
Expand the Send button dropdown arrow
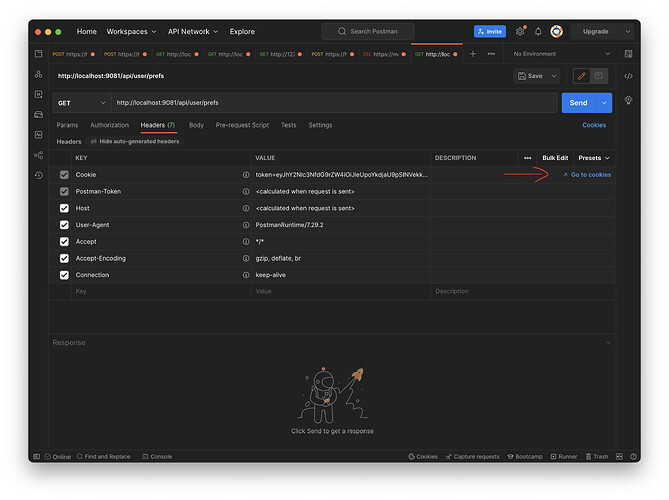(604, 103)
